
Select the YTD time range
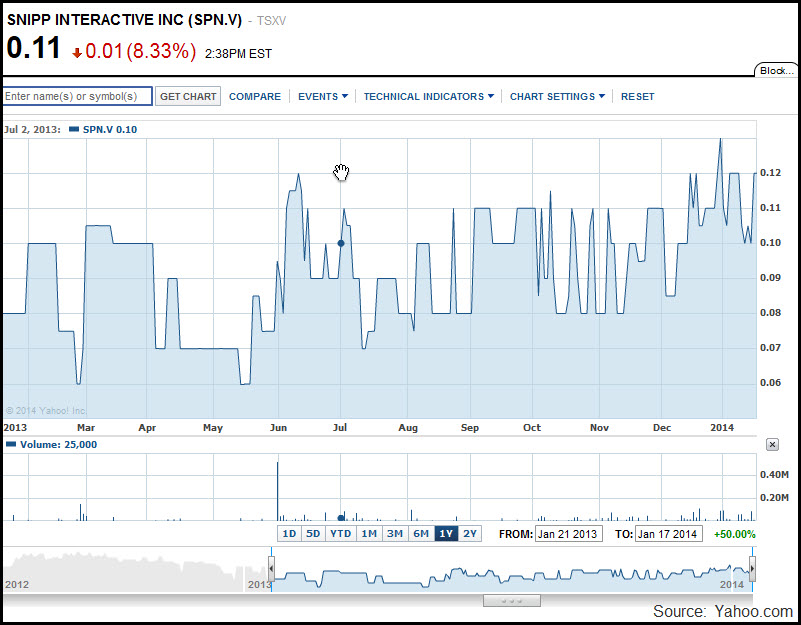(x=340, y=534)
